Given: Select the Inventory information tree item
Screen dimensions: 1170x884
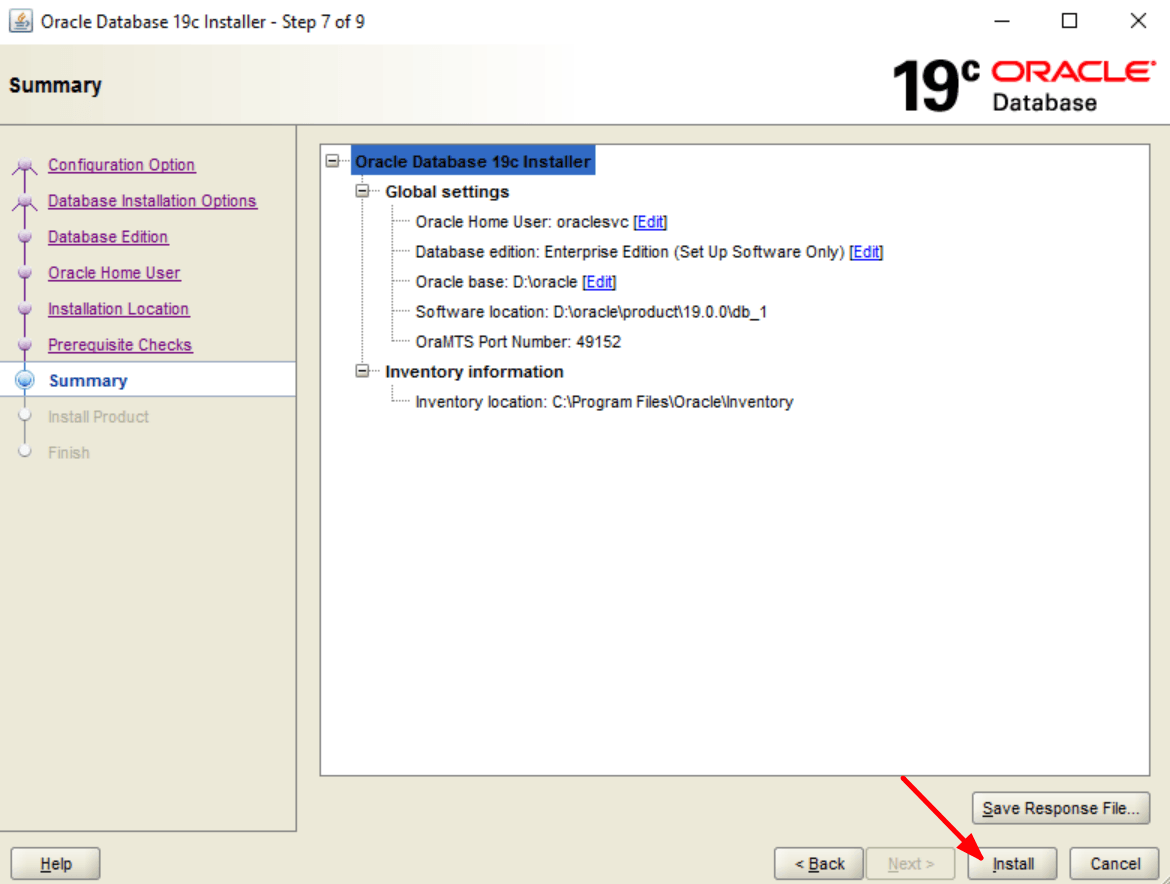Looking at the screenshot, I should [474, 372].
